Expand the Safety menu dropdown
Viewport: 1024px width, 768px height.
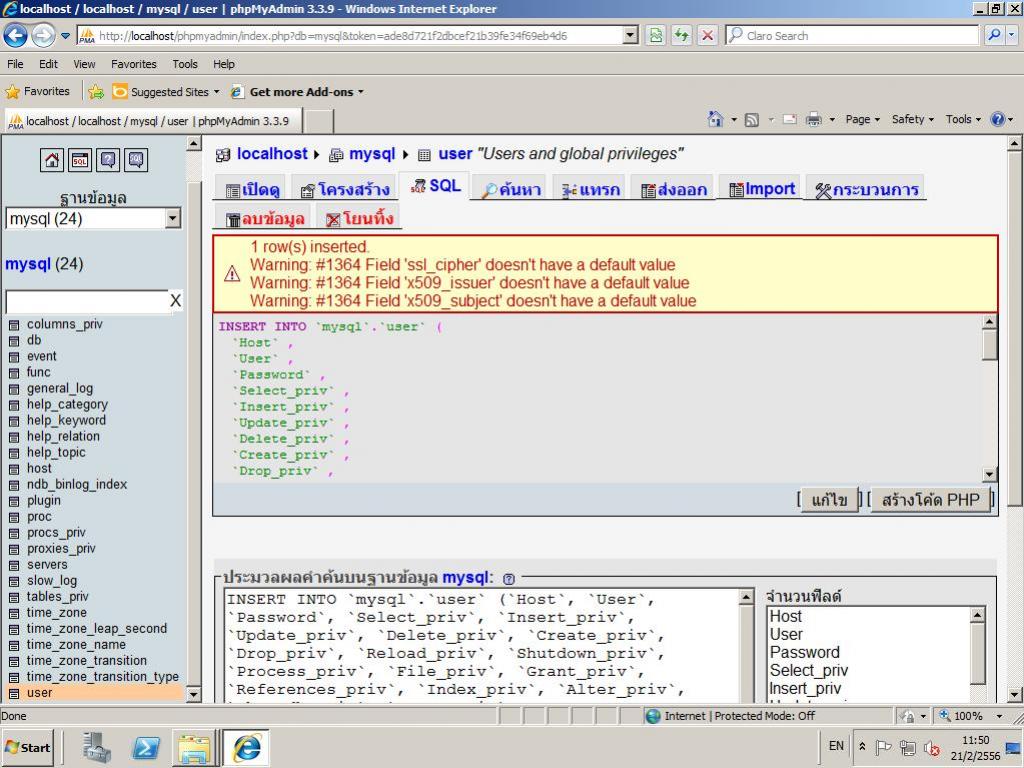tap(912, 120)
